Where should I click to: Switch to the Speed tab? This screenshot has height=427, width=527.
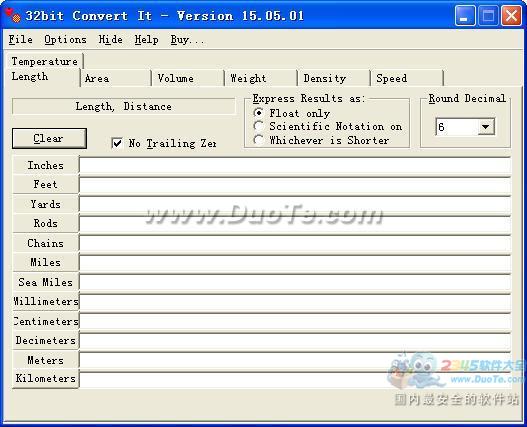coord(407,78)
